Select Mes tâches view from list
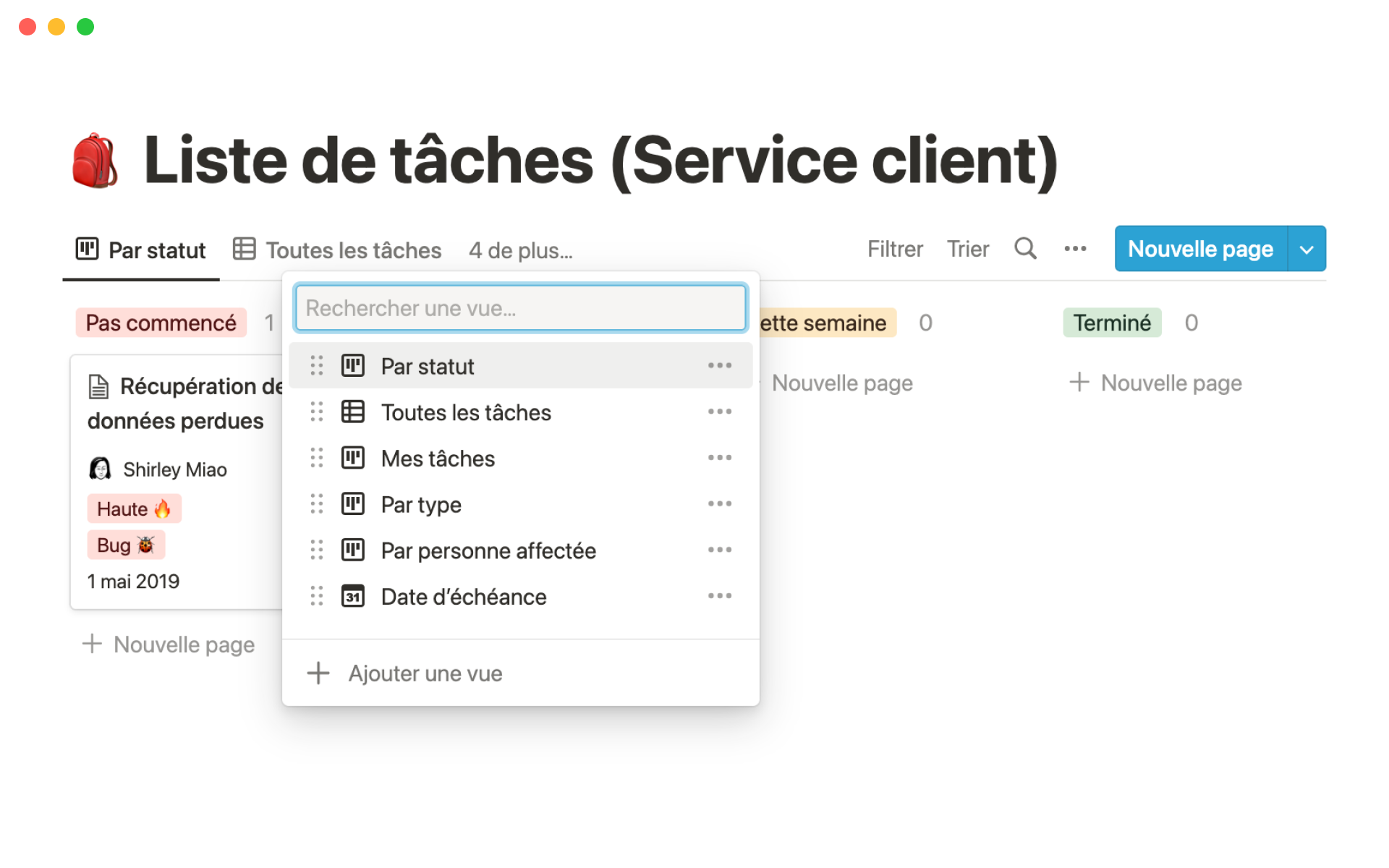Image resolution: width=1389 pixels, height=868 pixels. pos(438,459)
